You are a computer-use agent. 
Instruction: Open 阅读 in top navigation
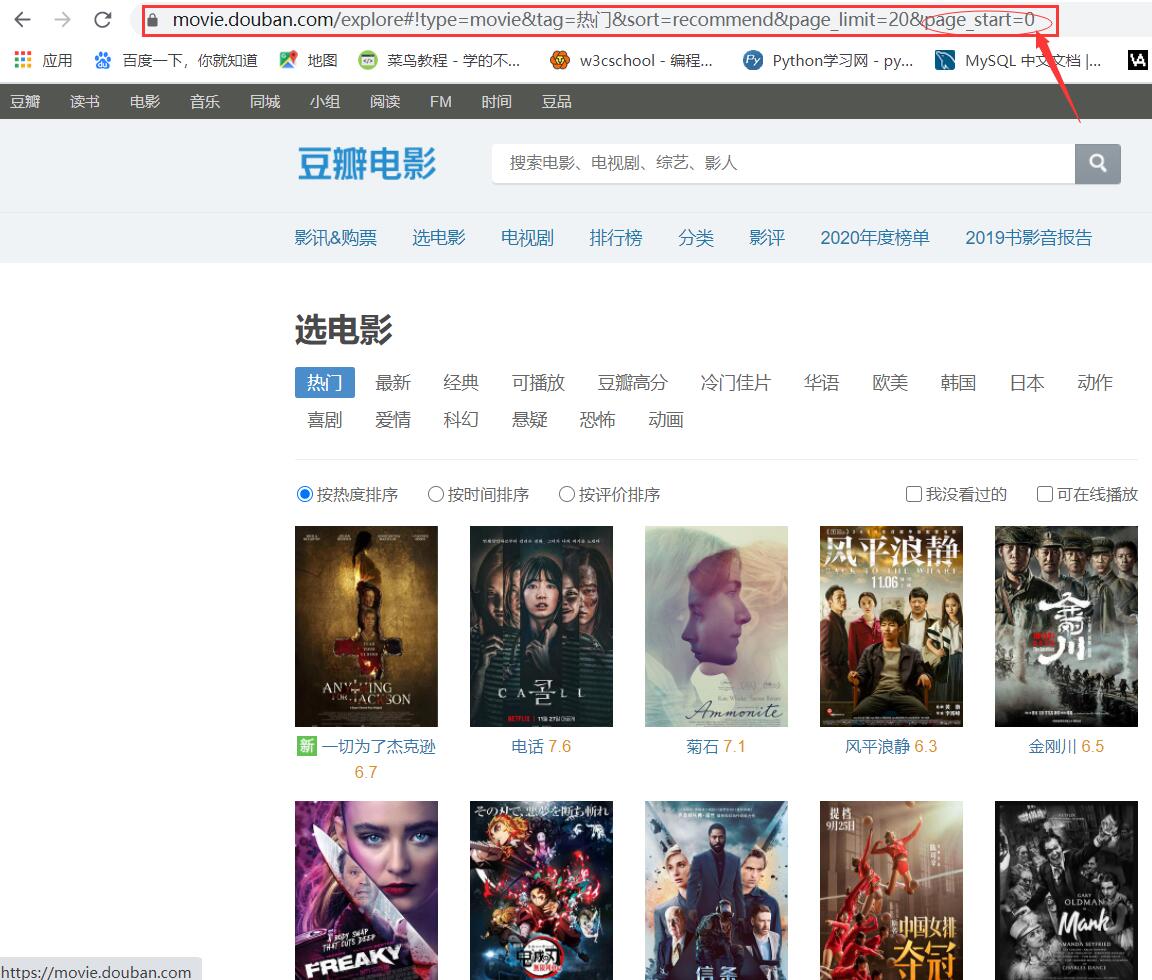(385, 101)
